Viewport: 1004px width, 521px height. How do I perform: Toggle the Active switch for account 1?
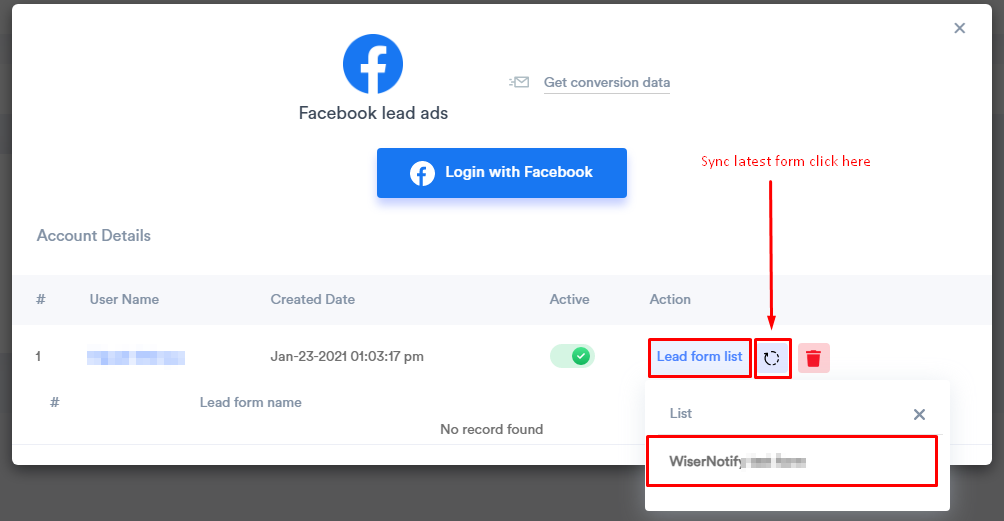click(572, 356)
